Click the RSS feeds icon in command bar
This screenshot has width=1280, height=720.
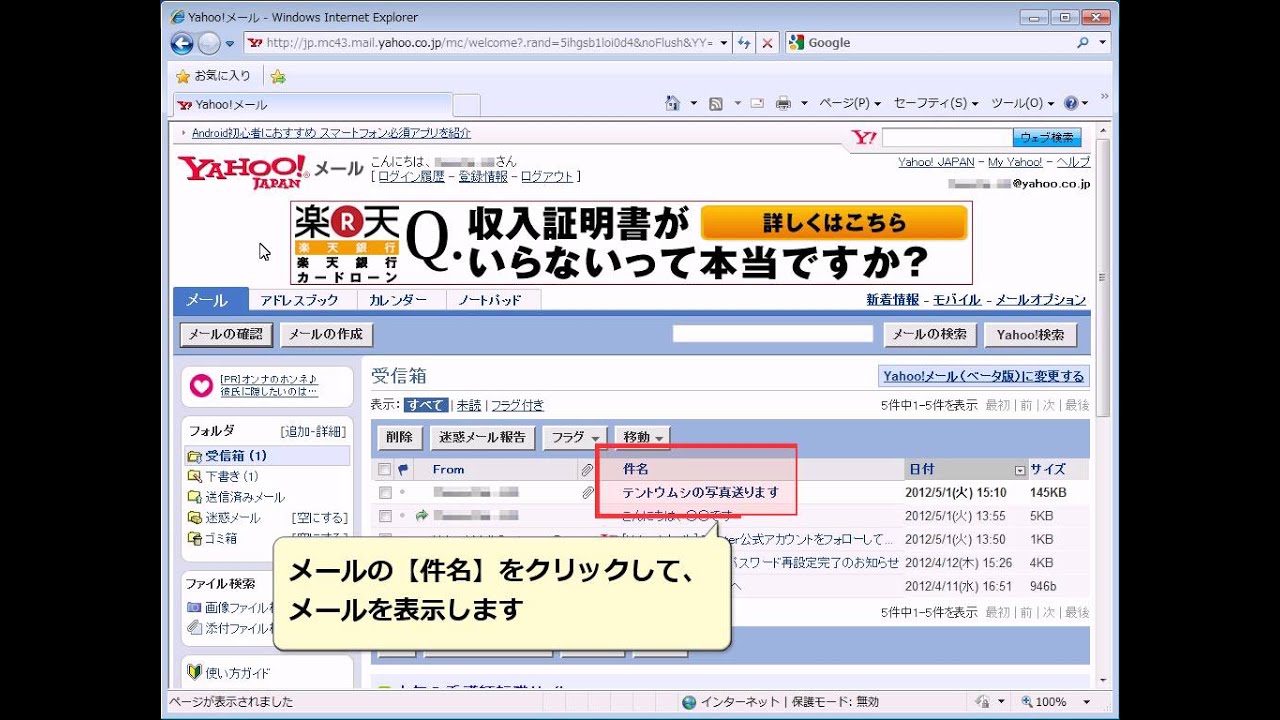pos(716,103)
